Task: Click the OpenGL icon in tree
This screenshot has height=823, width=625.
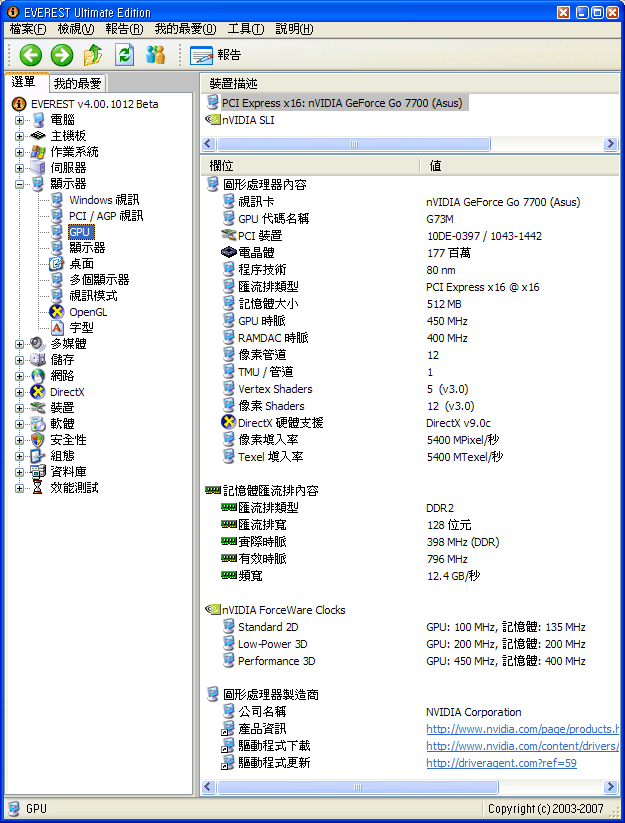Action: point(57,312)
